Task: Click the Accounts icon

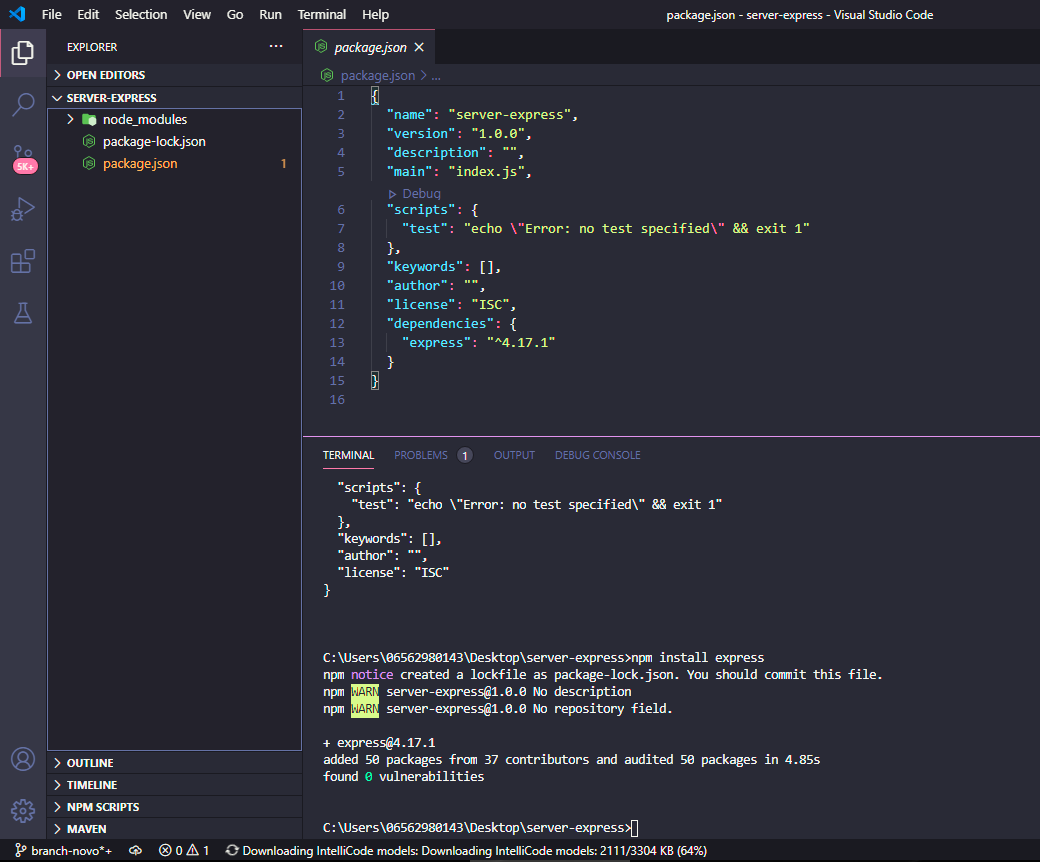Action: click(x=23, y=760)
